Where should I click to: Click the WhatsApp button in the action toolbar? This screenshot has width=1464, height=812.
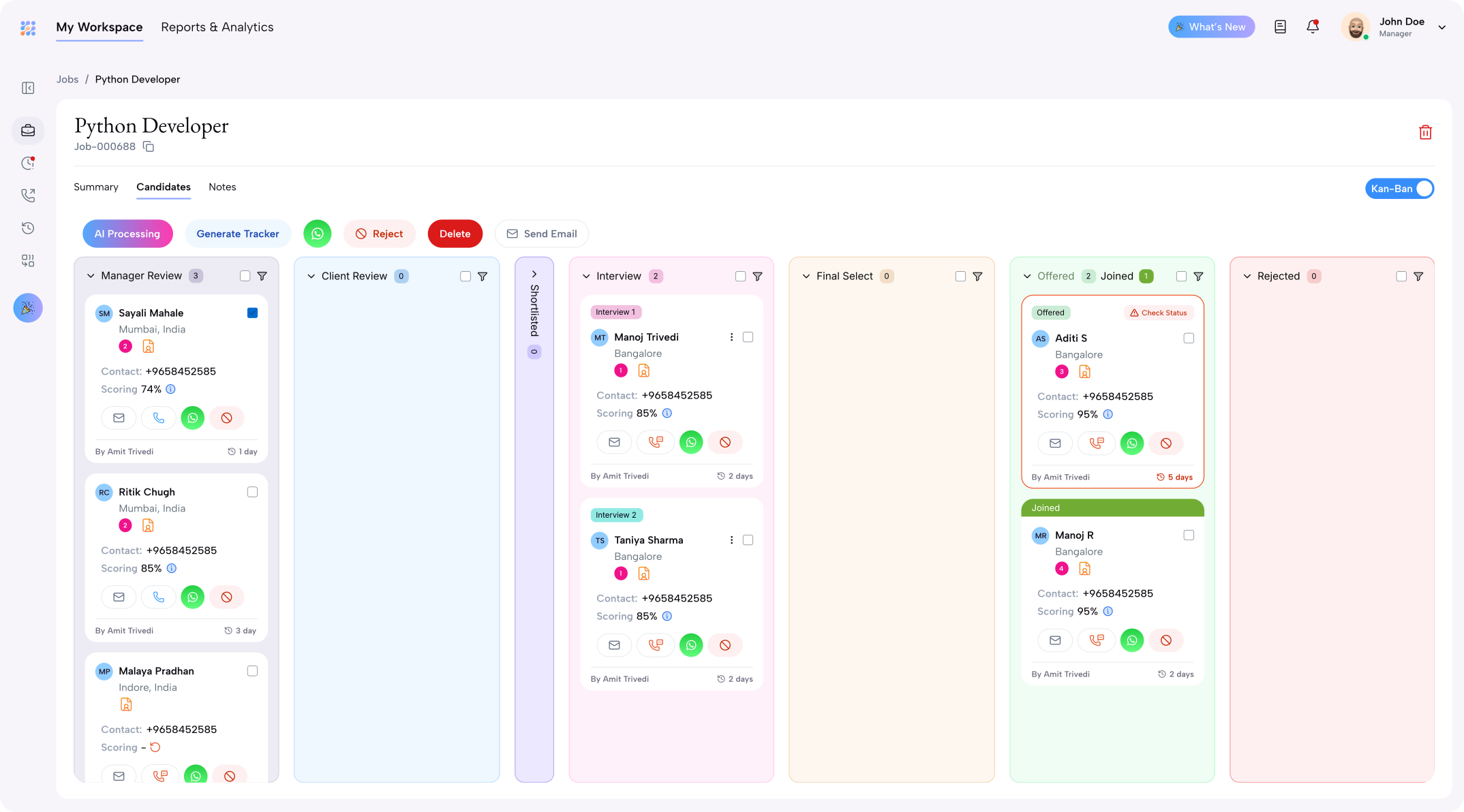tap(318, 234)
